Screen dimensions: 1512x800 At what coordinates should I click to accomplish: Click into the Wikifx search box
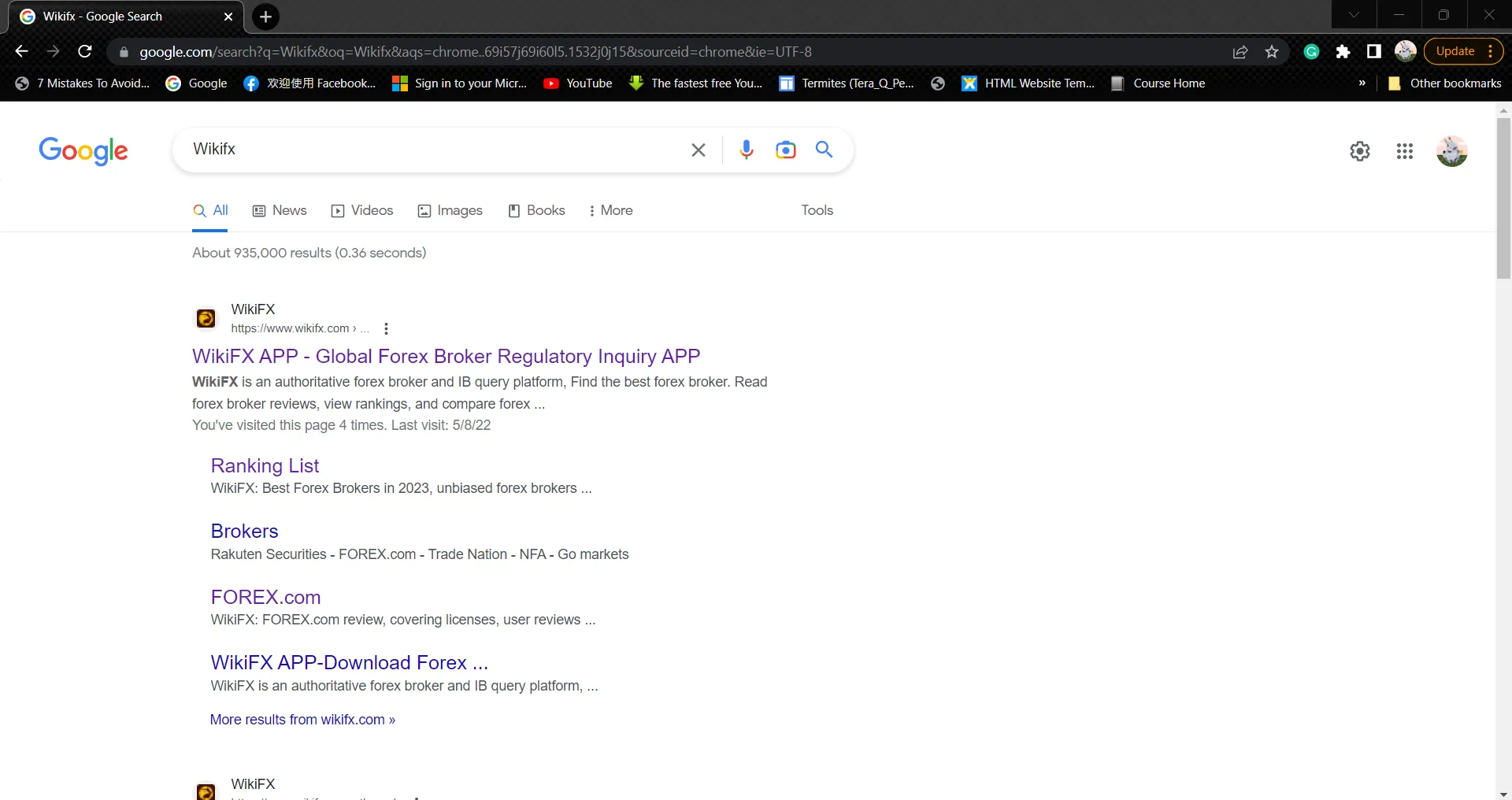(433, 150)
